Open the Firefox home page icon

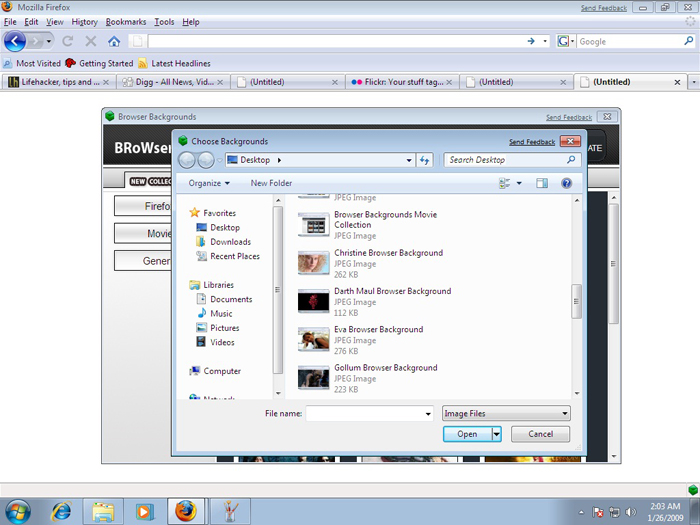[114, 42]
